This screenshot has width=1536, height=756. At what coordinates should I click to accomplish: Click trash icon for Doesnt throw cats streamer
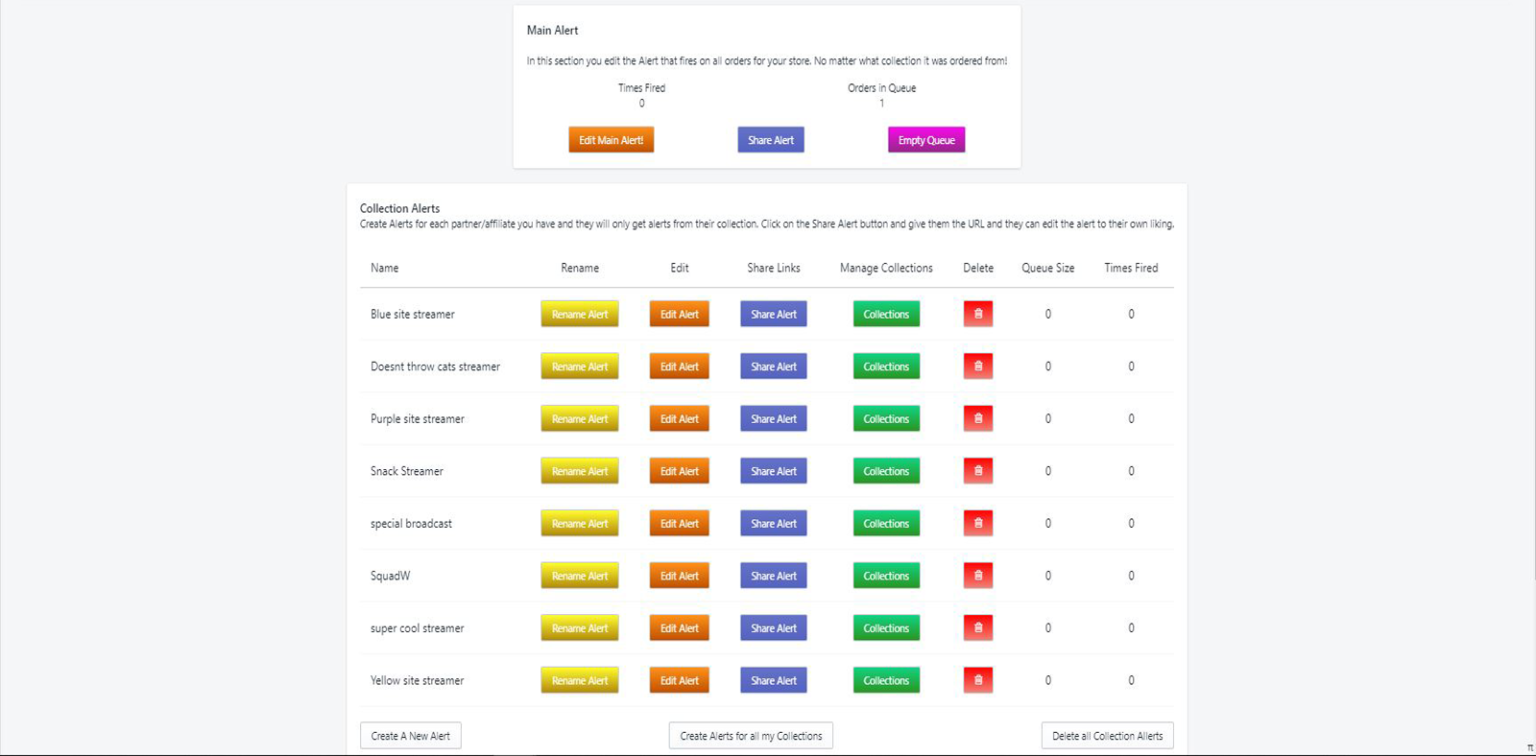978,366
